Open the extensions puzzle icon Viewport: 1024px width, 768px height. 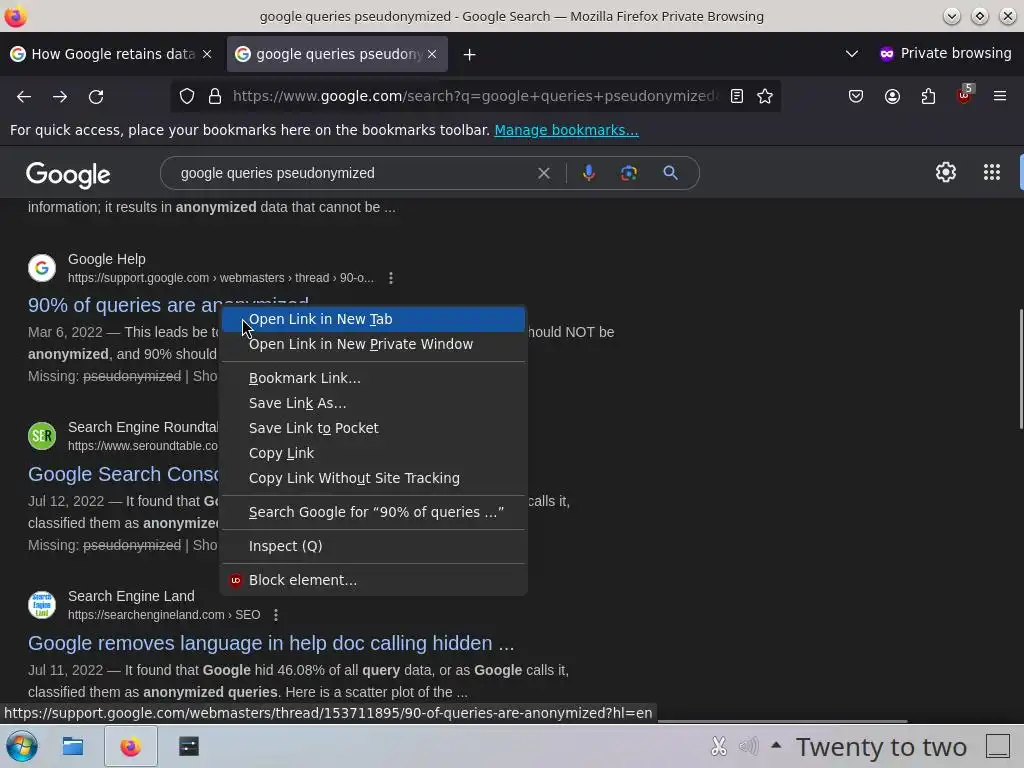pos(928,97)
